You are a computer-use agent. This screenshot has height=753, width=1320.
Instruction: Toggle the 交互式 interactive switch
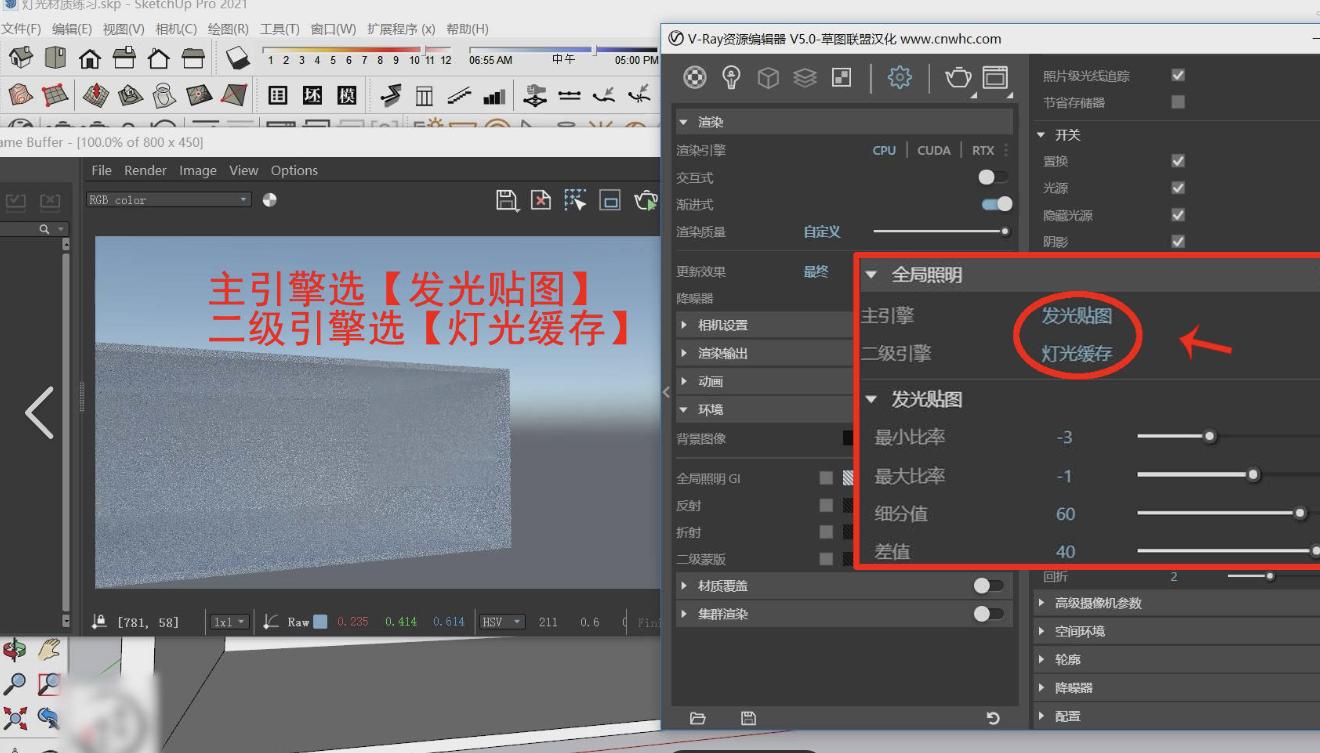(992, 177)
